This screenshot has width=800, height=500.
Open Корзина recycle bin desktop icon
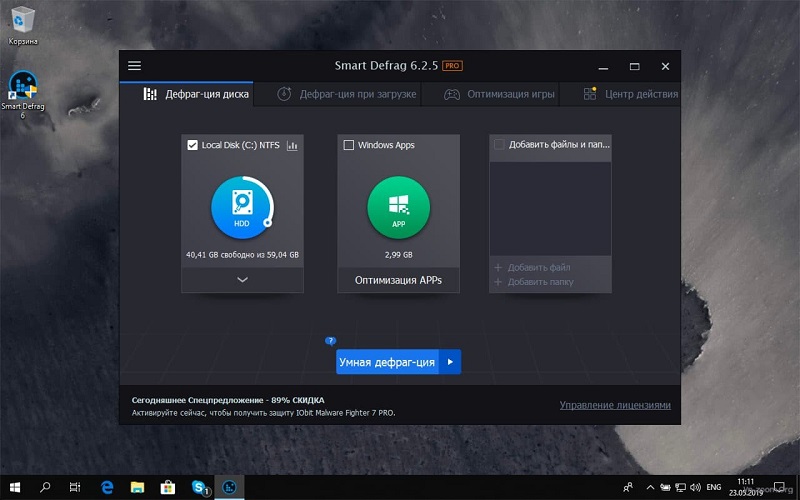pos(23,26)
